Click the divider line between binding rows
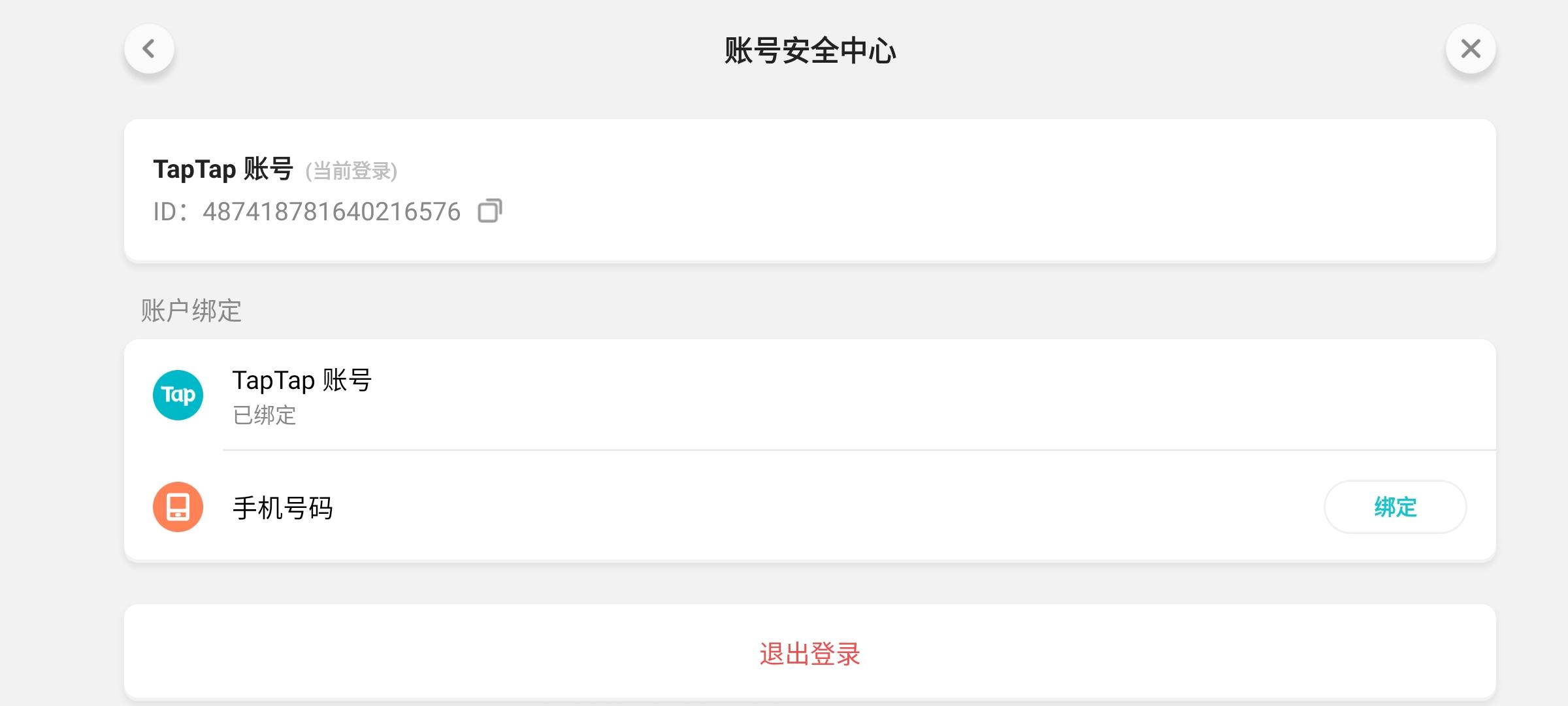1568x706 pixels. [x=859, y=450]
